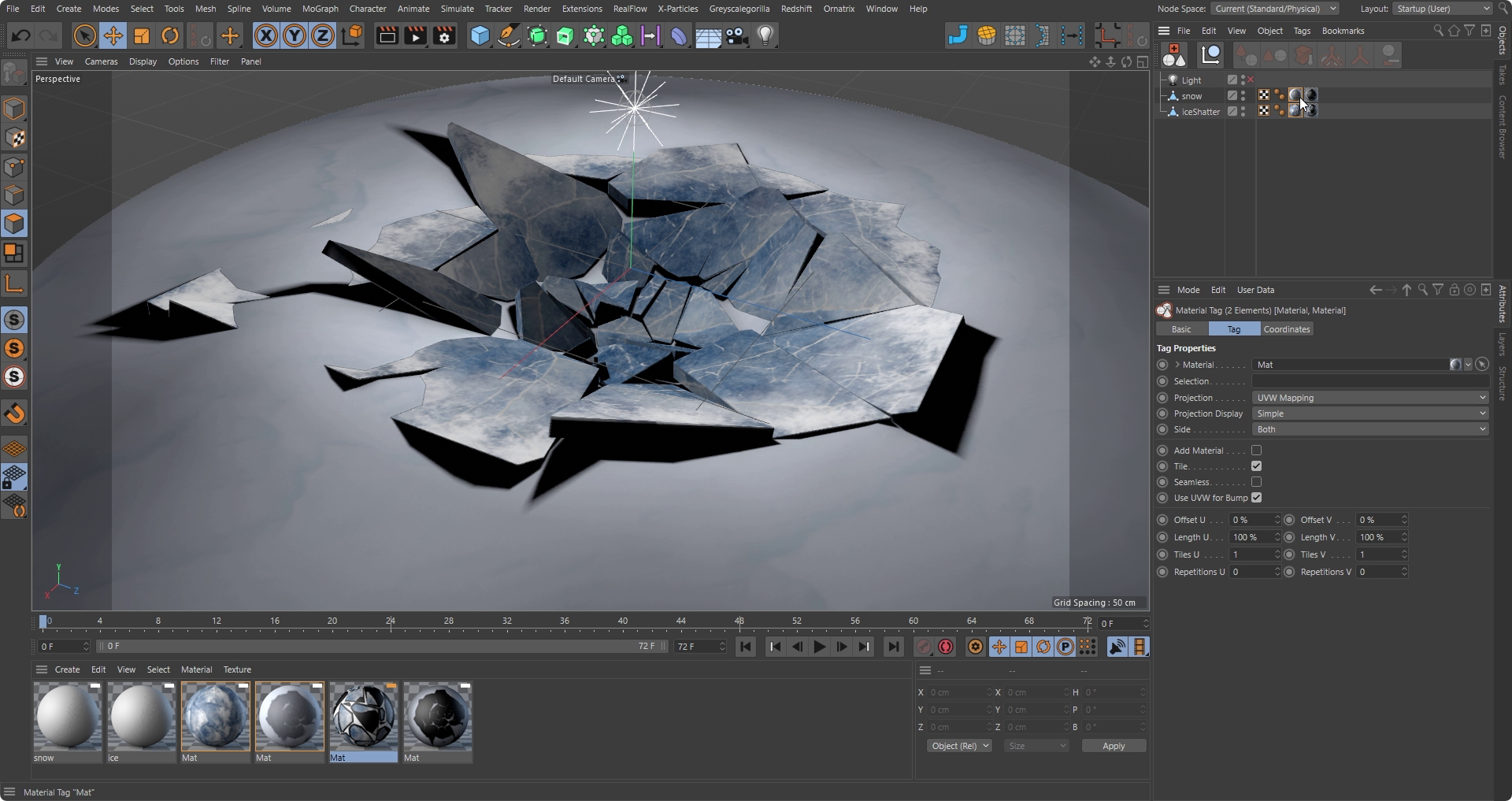Select the Rotate tool
Viewport: 1512px width, 801px height.
coord(170,36)
